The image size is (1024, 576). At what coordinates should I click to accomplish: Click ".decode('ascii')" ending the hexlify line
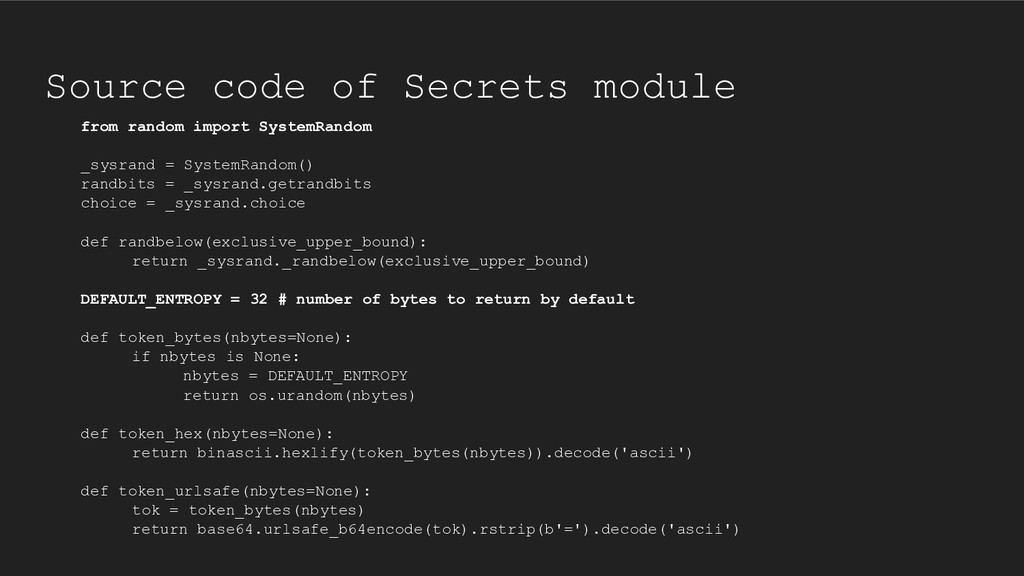point(618,453)
